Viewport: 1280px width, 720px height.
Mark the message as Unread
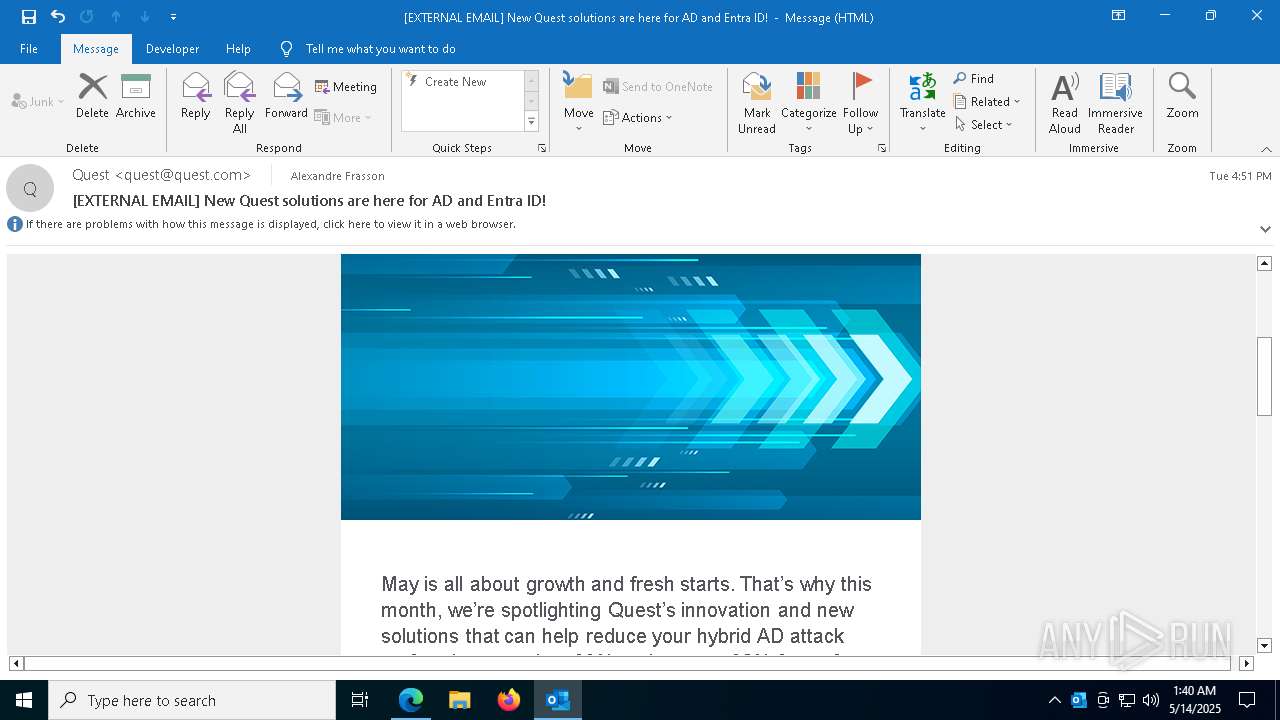coord(757,103)
